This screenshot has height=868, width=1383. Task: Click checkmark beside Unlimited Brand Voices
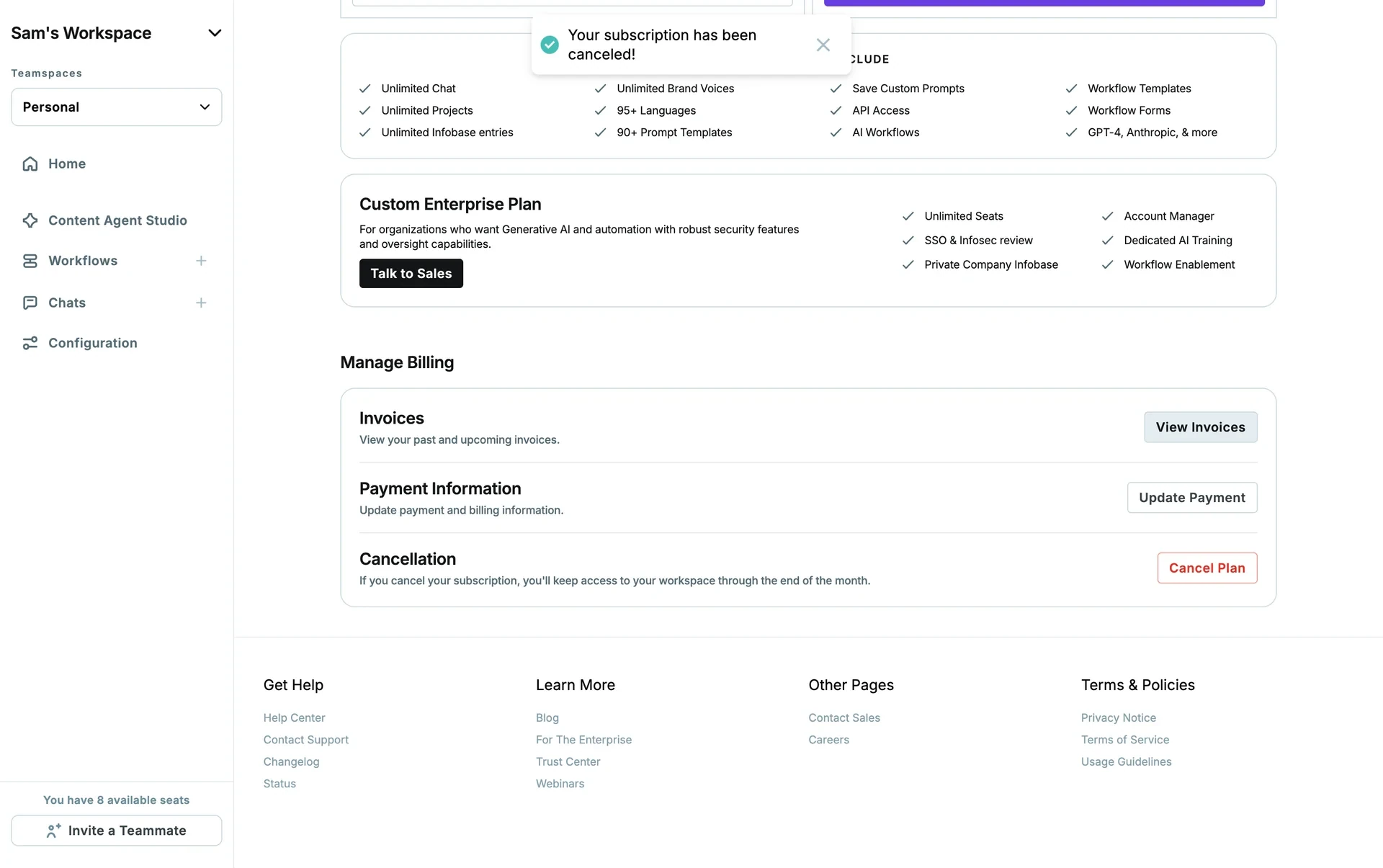[x=601, y=89]
